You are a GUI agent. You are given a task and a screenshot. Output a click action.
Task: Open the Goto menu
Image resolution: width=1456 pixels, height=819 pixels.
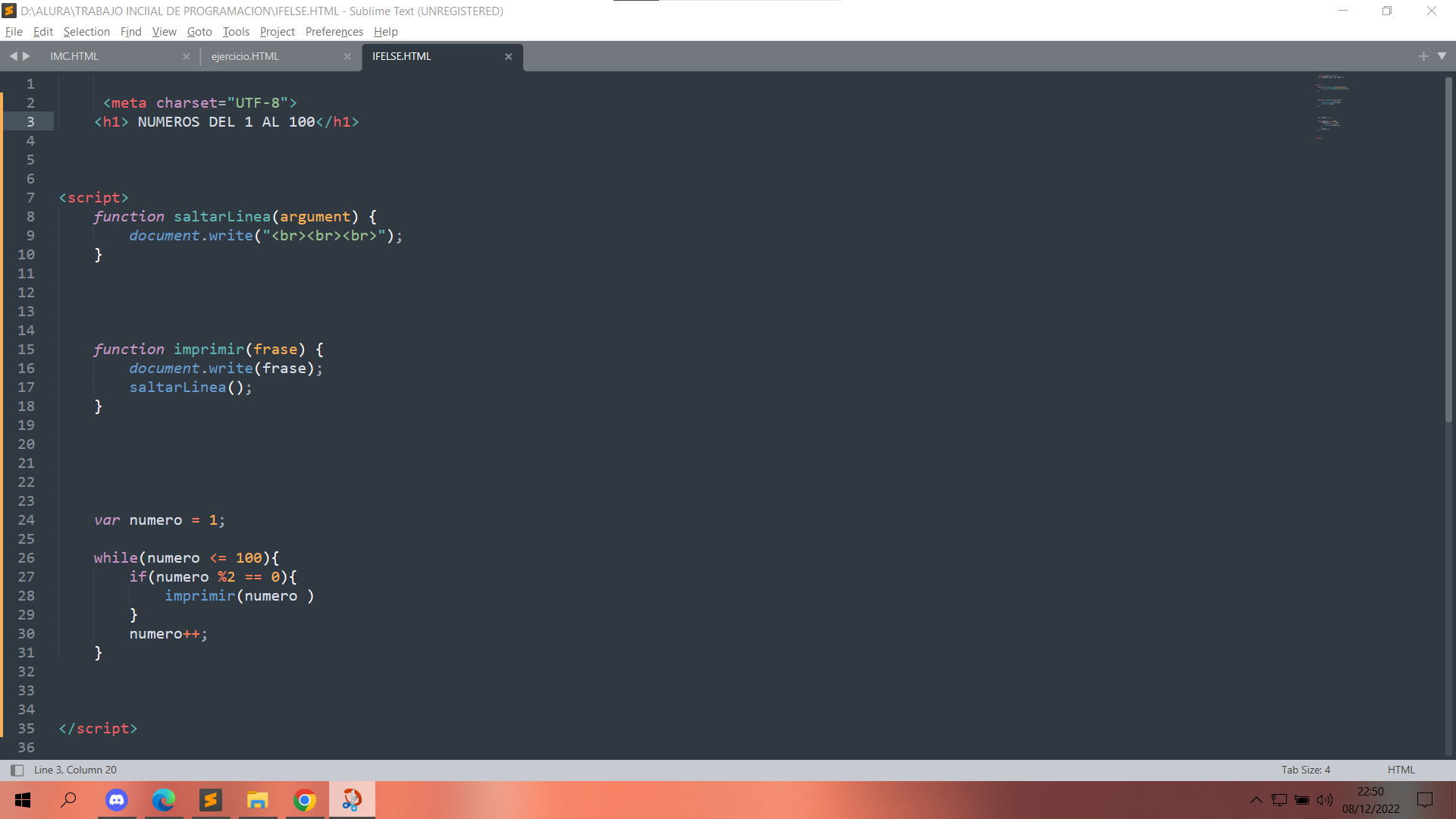pos(199,32)
